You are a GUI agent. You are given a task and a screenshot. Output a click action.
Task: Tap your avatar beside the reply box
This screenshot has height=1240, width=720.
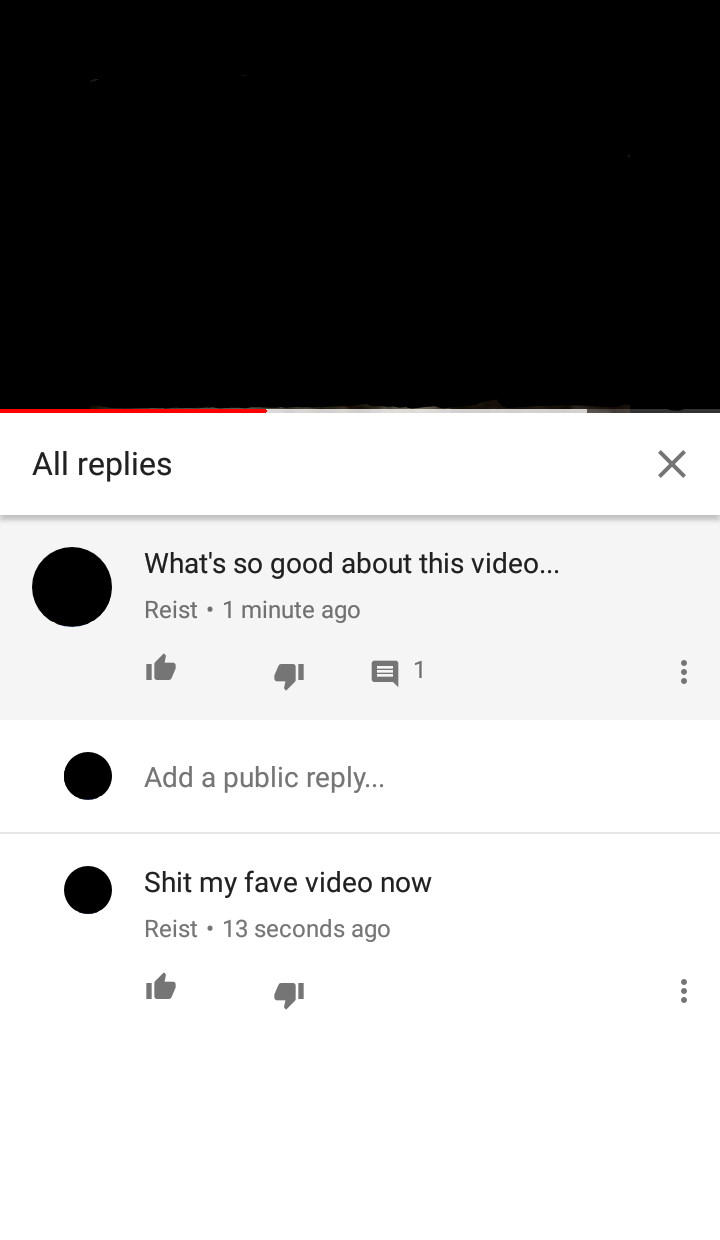pos(88,776)
